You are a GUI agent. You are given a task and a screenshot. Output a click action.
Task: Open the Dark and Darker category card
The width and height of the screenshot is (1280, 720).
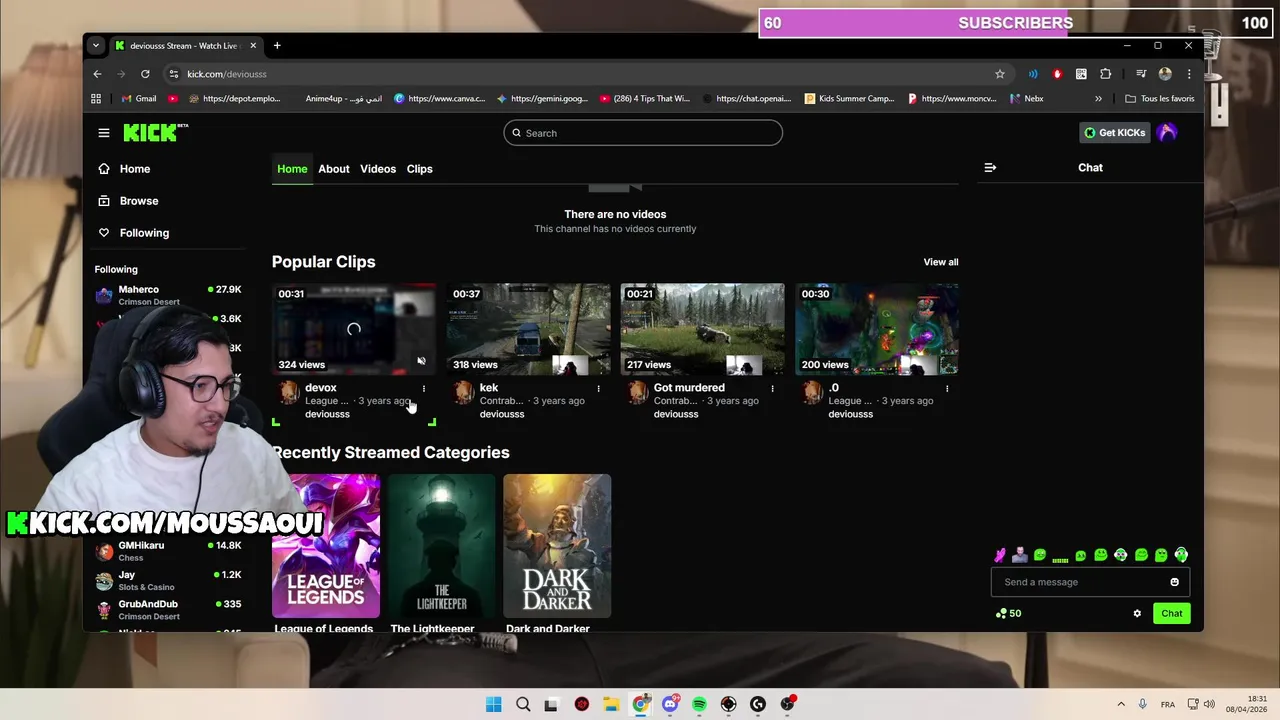click(x=557, y=546)
